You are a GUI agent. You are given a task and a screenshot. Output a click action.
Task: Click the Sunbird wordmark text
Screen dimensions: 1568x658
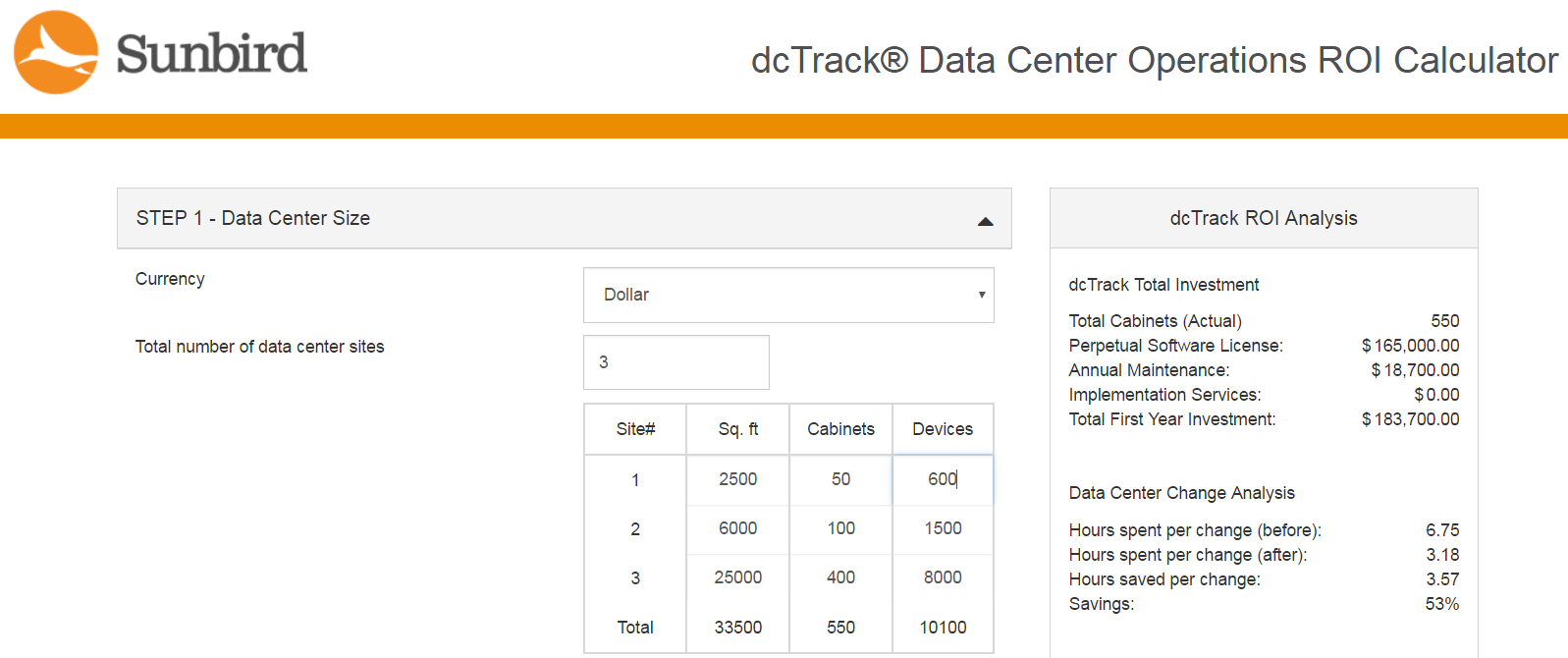(211, 53)
